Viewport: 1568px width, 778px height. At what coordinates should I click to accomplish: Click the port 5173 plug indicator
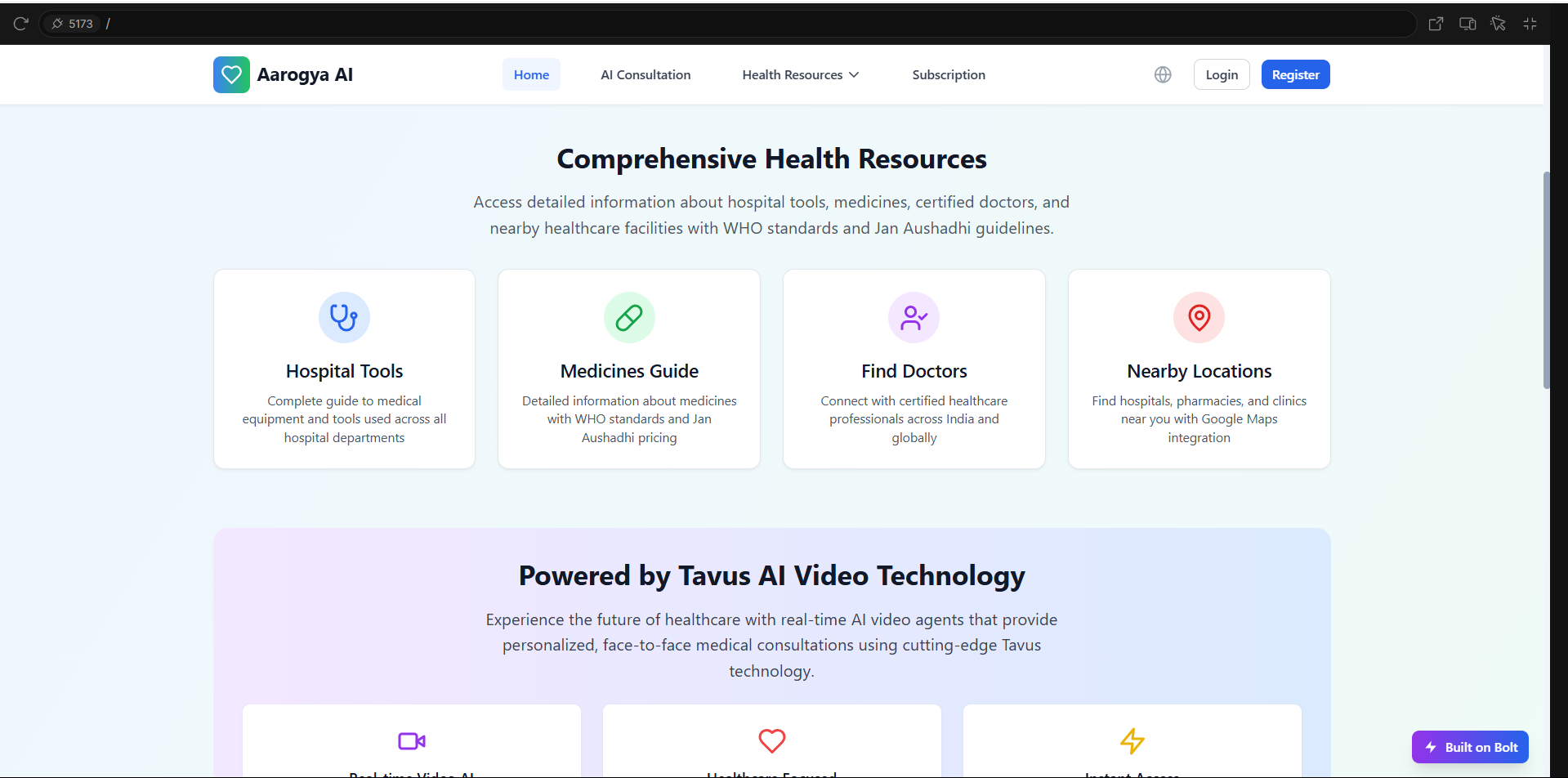coord(71,24)
